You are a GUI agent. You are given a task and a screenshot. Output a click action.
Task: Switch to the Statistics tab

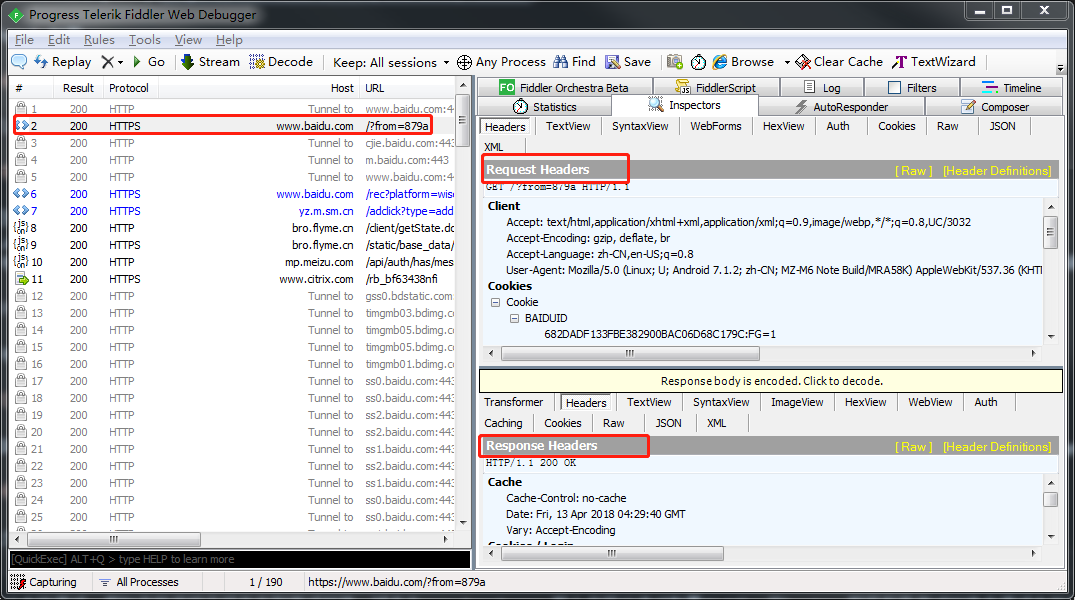point(544,106)
